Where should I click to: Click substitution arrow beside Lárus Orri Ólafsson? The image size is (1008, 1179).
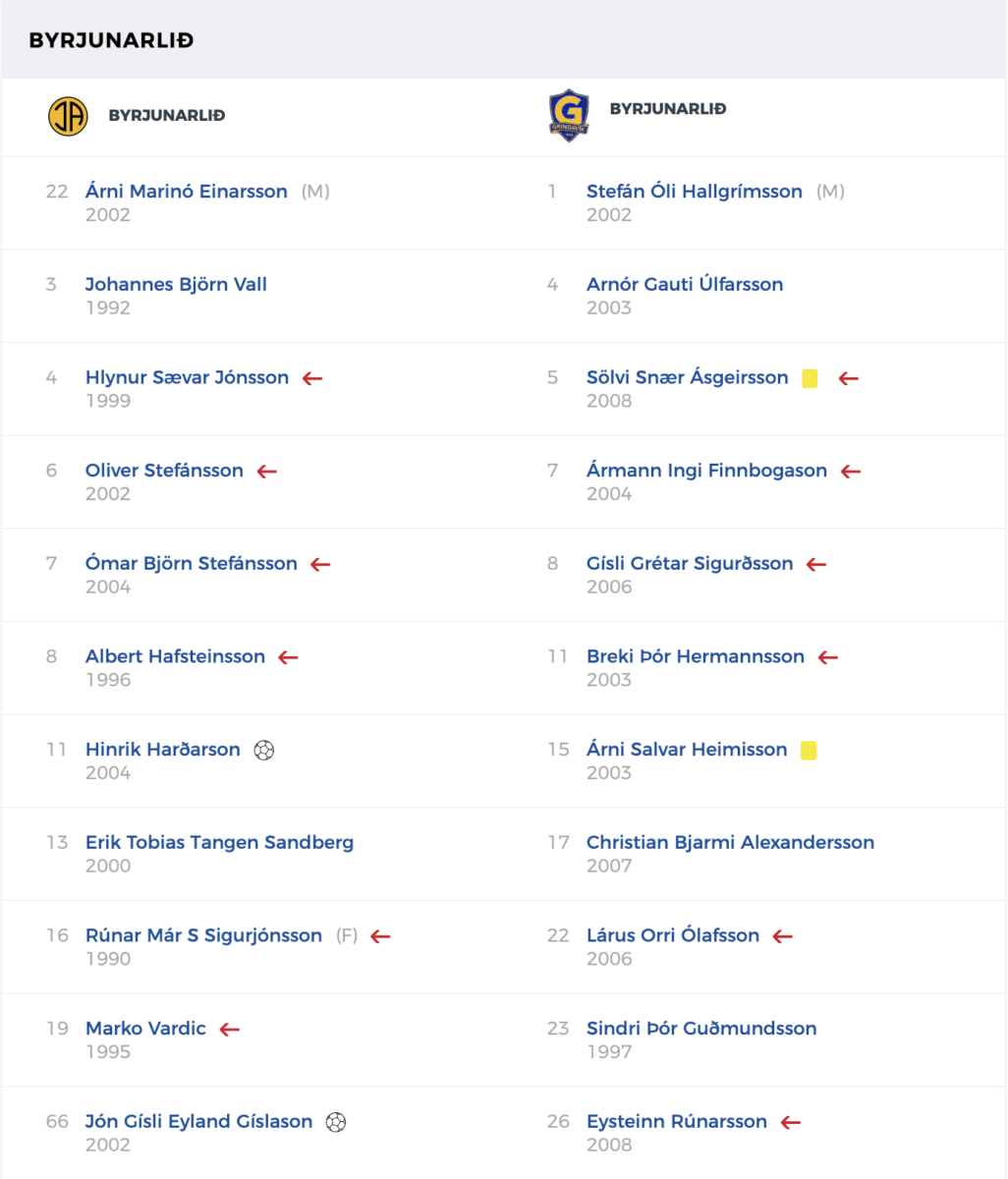[x=783, y=936]
